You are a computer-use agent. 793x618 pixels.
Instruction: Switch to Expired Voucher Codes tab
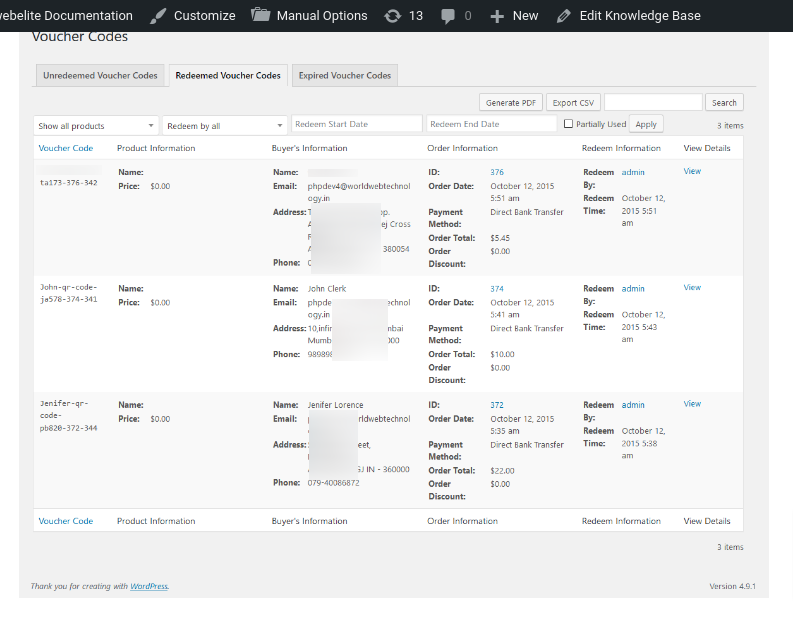pyautogui.click(x=345, y=76)
